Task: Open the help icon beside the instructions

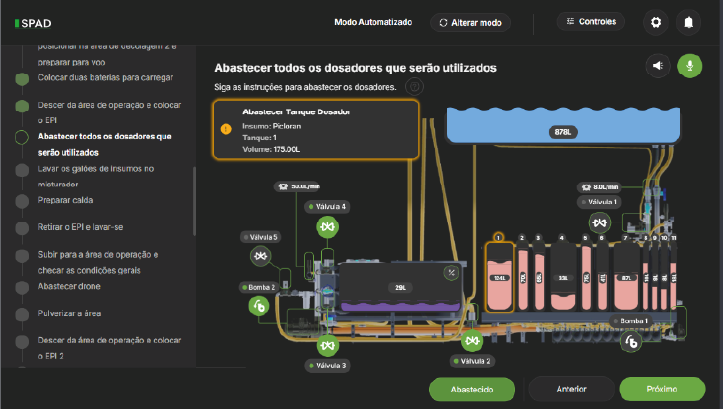Action: click(x=414, y=87)
